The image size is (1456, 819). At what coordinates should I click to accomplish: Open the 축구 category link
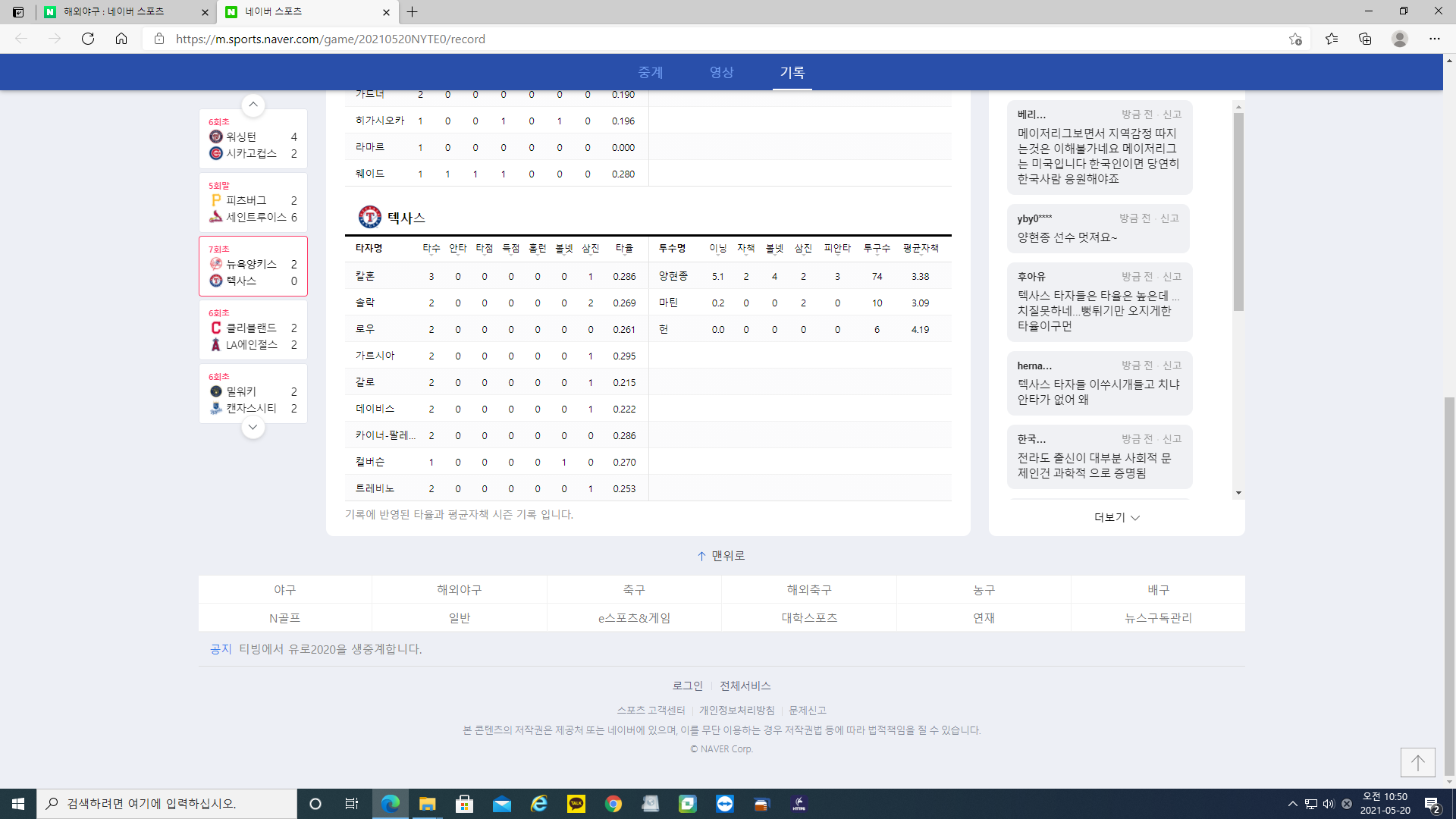634,590
